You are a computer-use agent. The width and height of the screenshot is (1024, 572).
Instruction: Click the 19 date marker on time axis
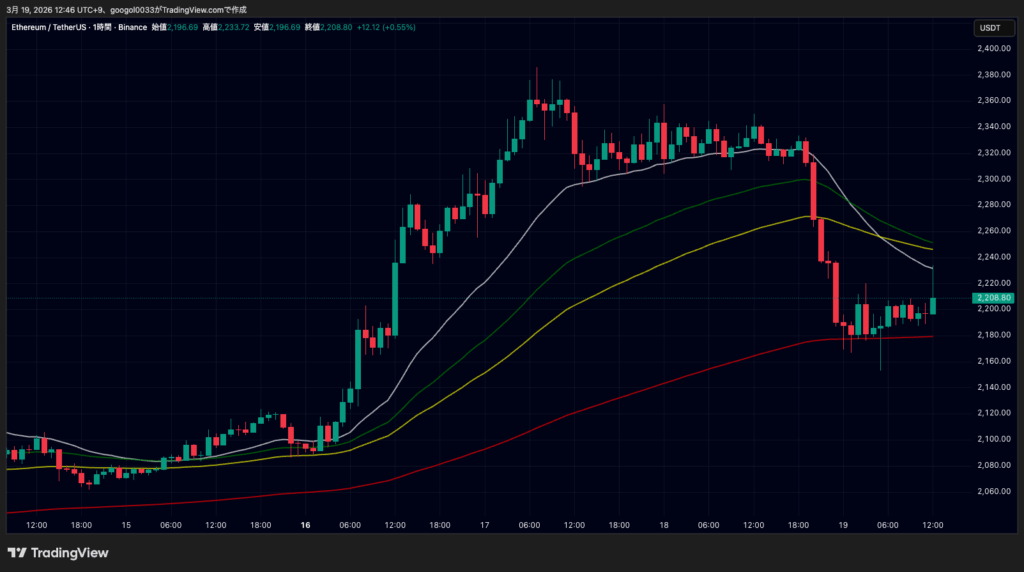(x=843, y=525)
